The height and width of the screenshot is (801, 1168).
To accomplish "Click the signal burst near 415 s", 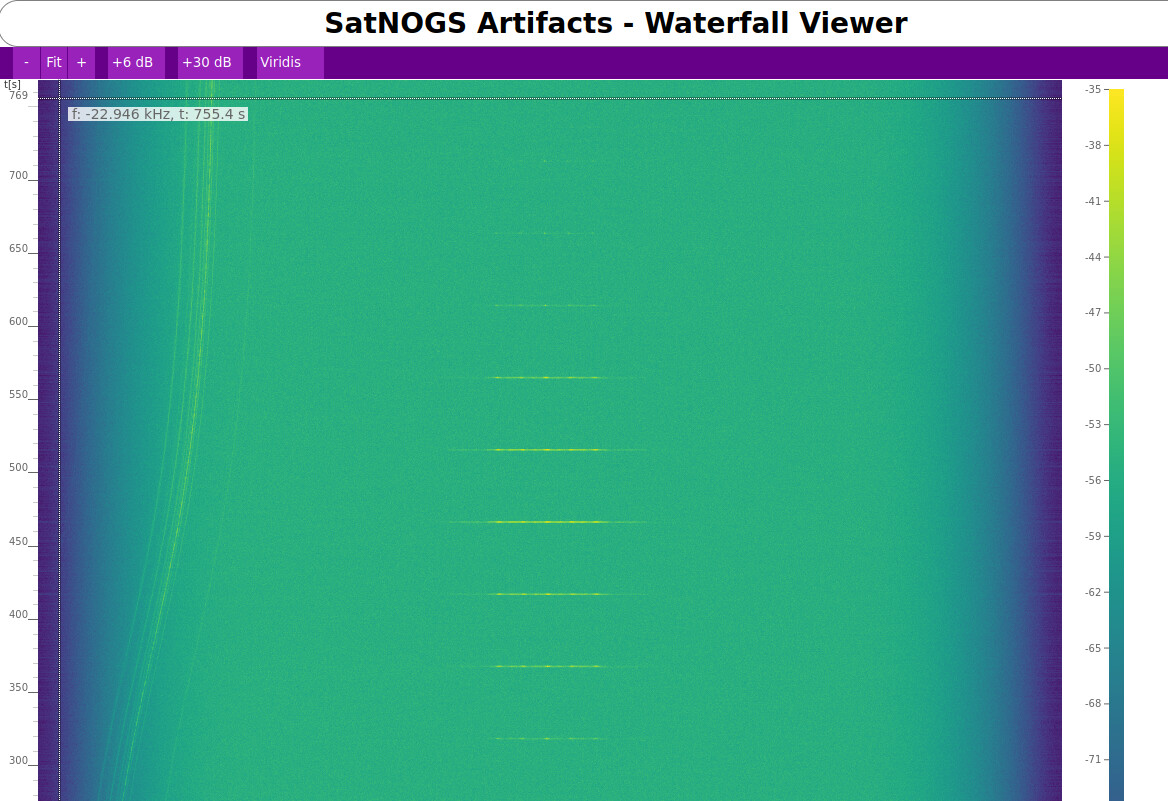I will pyautogui.click(x=548, y=594).
